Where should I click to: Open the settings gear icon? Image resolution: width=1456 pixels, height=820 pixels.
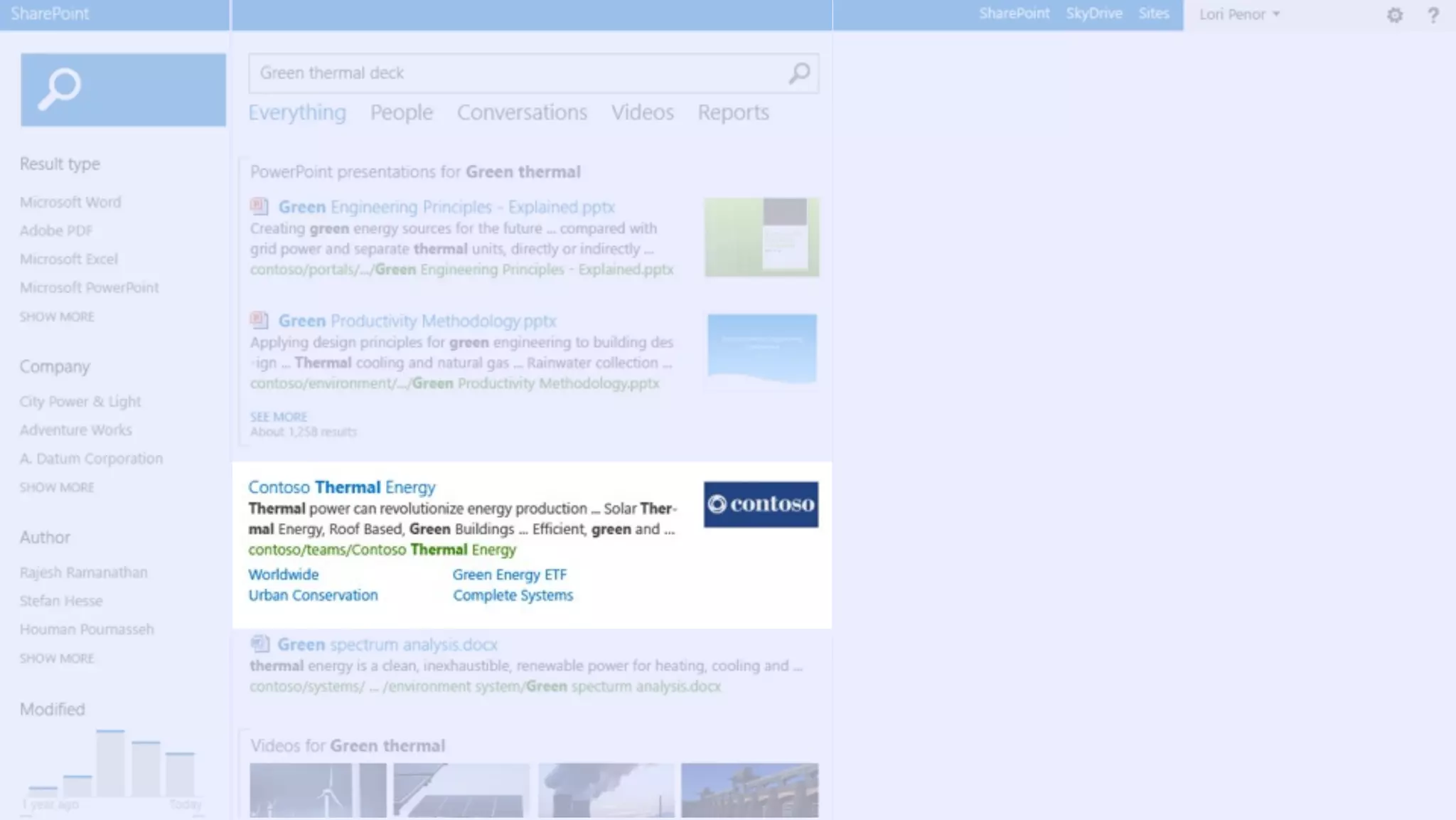coord(1394,15)
